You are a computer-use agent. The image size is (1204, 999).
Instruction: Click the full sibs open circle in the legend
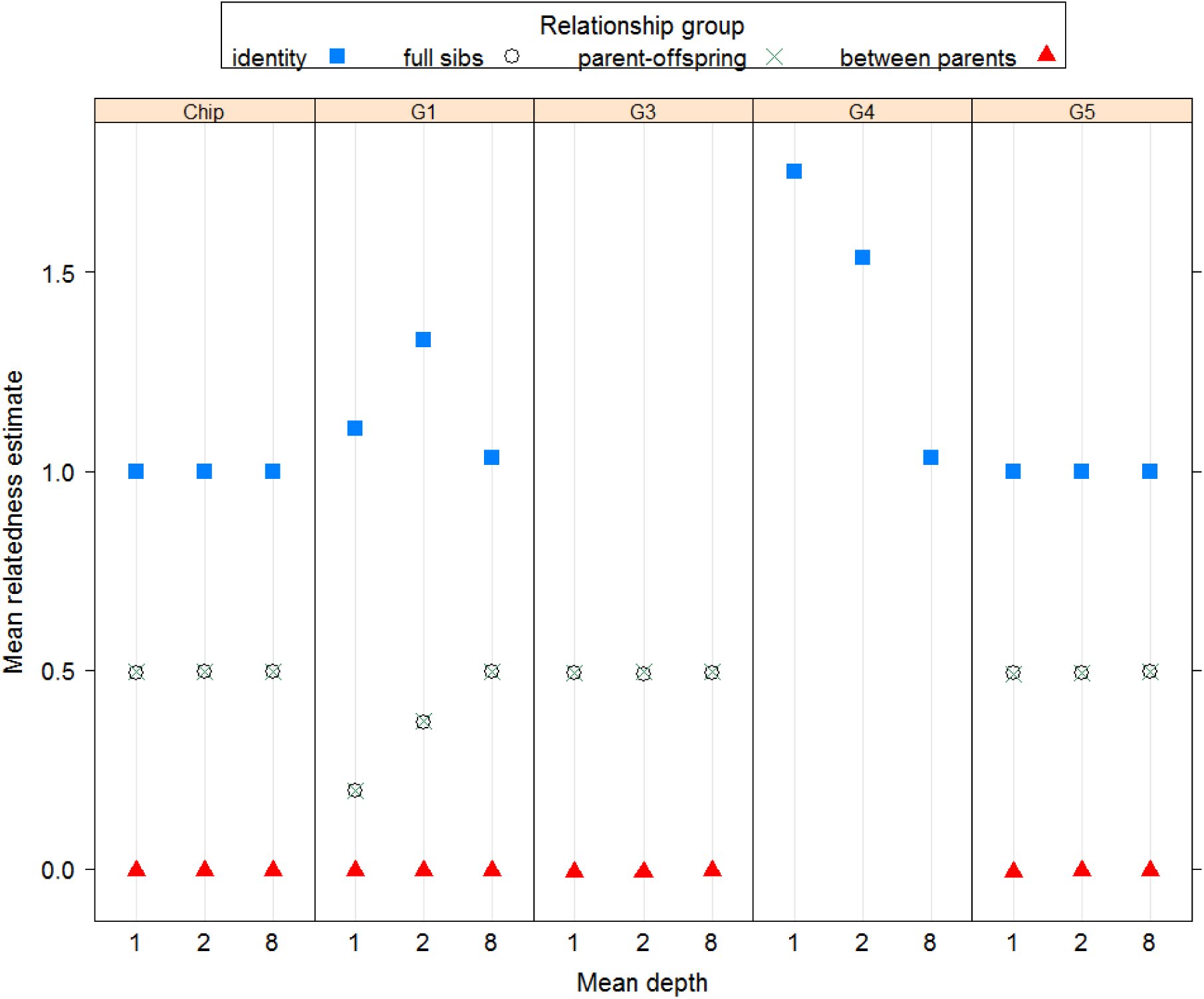pyautogui.click(x=512, y=57)
